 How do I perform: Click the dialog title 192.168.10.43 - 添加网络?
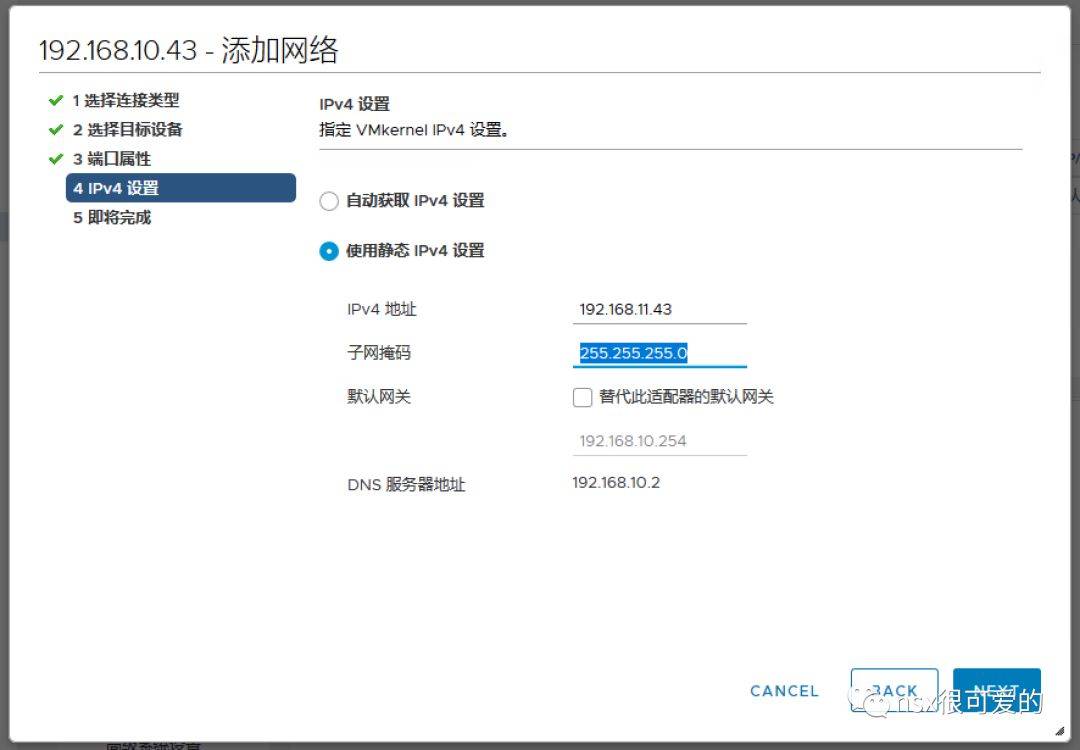[x=188, y=51]
